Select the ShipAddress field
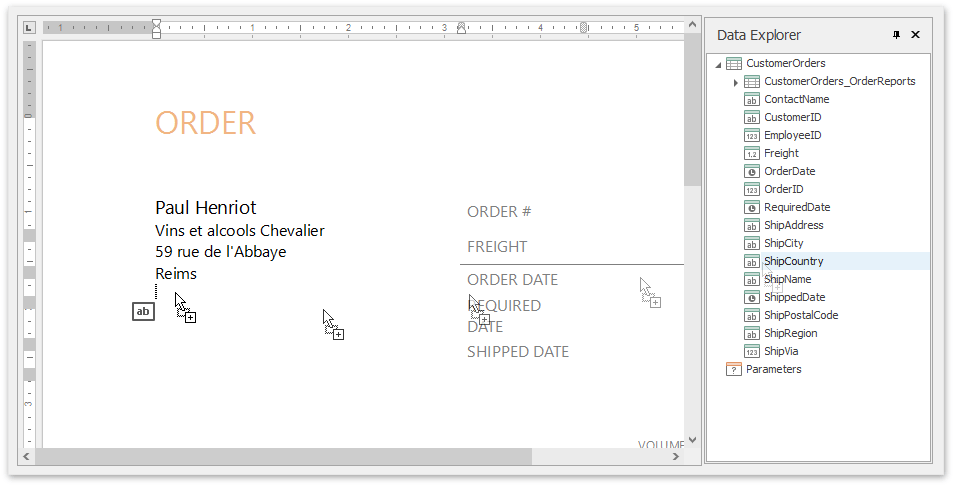The height and width of the screenshot is (488, 956). tap(794, 225)
